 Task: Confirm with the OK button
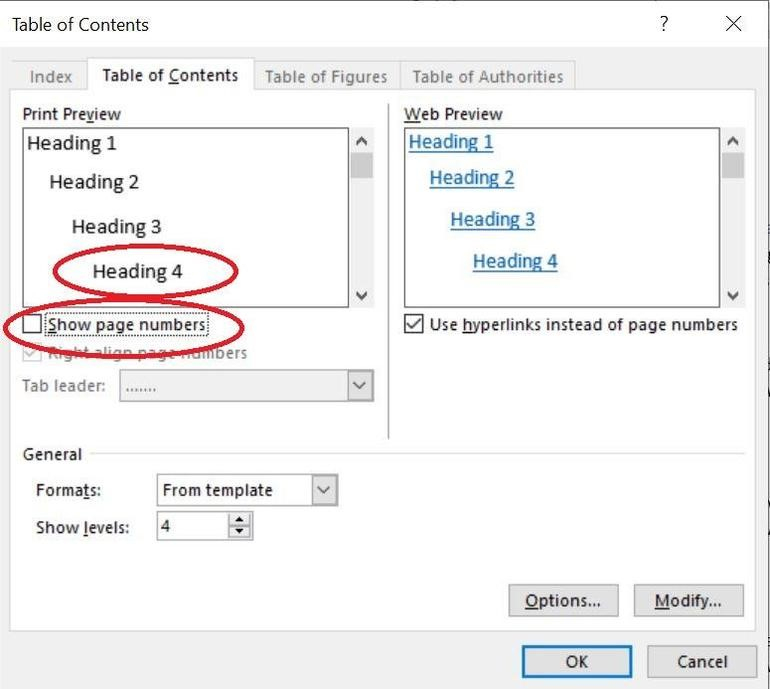point(576,662)
